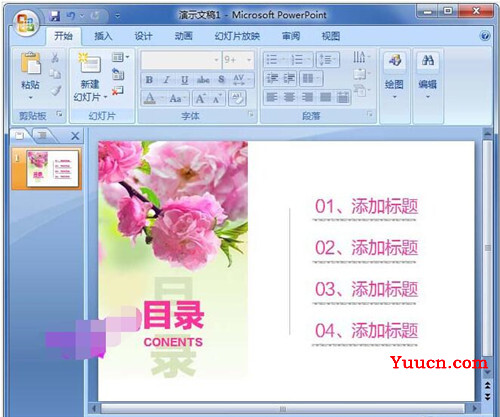Change the text direction icon

(x=361, y=57)
